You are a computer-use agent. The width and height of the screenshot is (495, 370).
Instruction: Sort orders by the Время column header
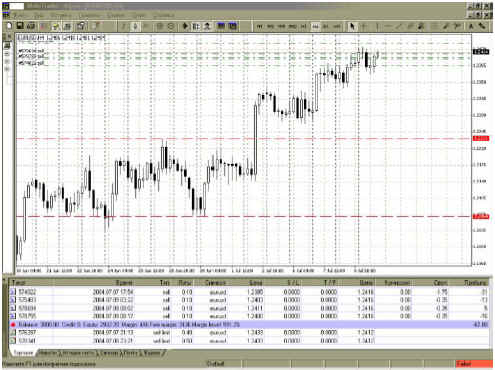[x=125, y=283]
